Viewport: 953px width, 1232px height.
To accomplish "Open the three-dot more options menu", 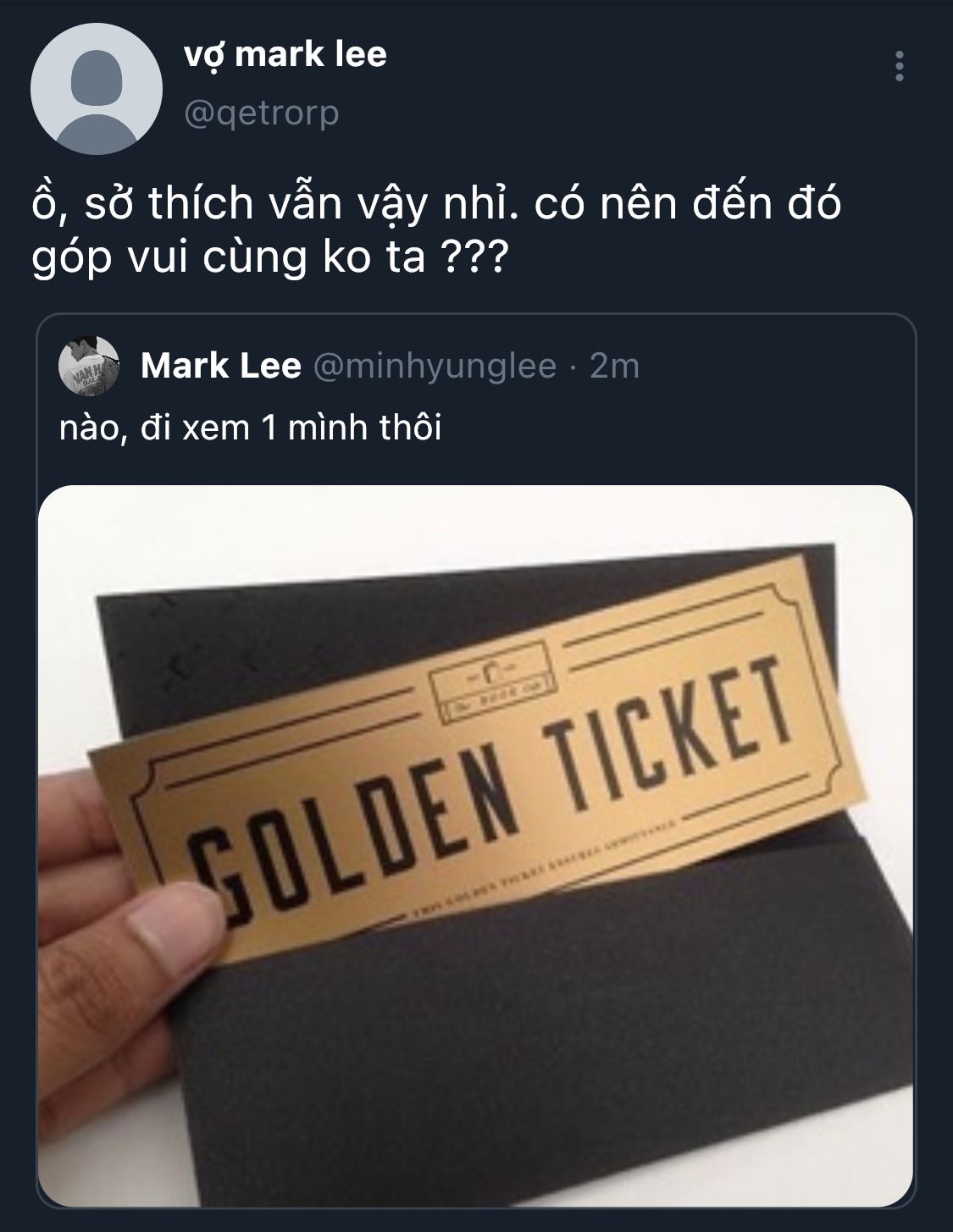I will pyautogui.click(x=900, y=66).
